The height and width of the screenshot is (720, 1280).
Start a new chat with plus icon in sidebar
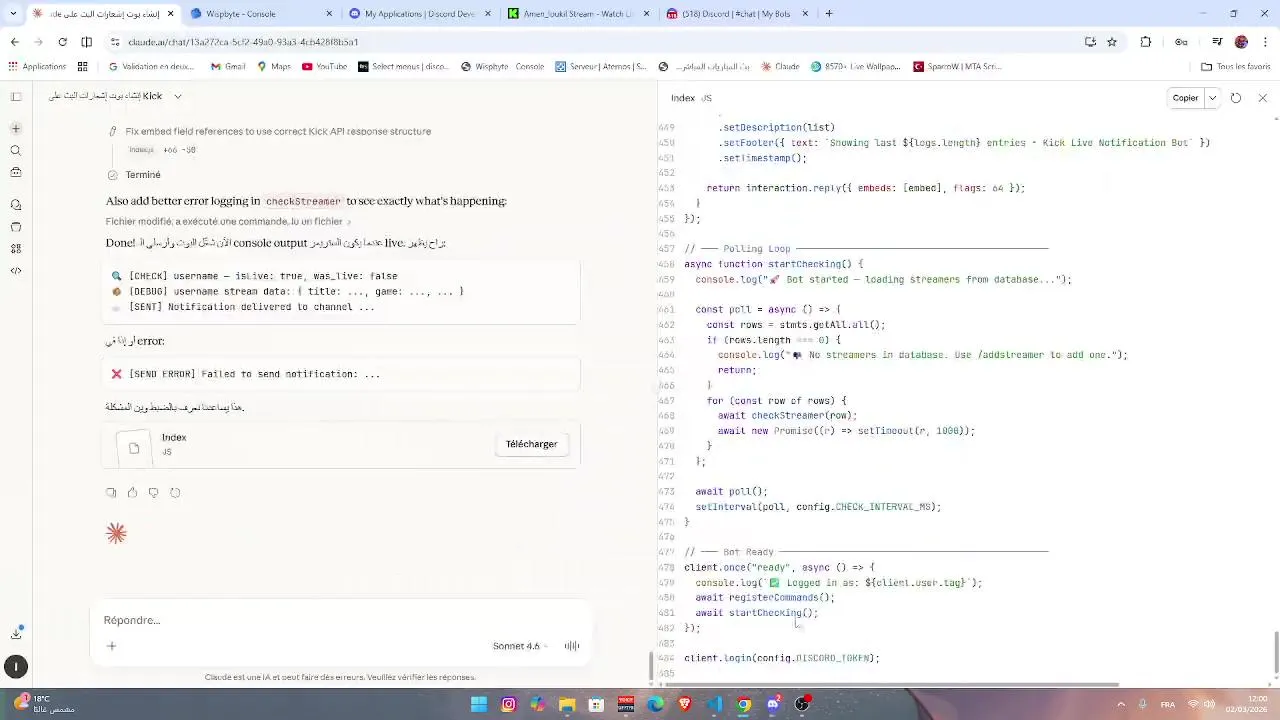(x=16, y=129)
